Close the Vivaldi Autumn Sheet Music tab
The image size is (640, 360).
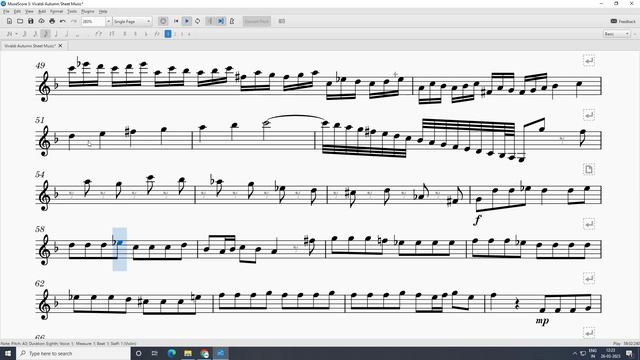[x=60, y=46]
